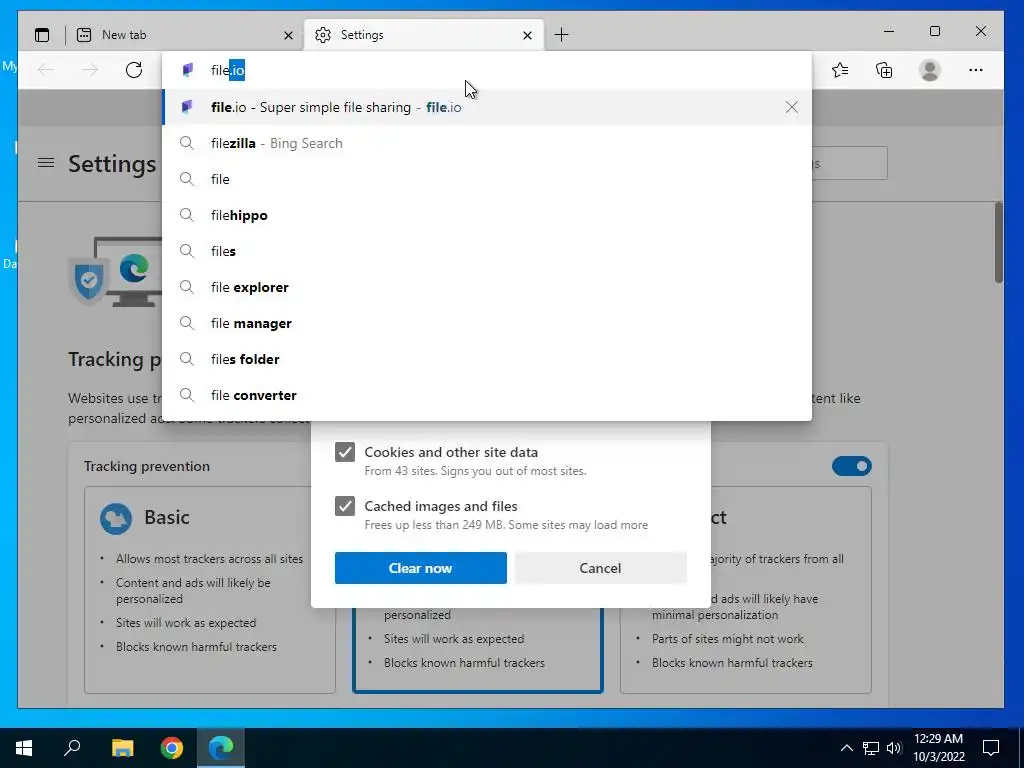Select the filehippo search suggestion
The image size is (1024, 768).
click(x=487, y=215)
